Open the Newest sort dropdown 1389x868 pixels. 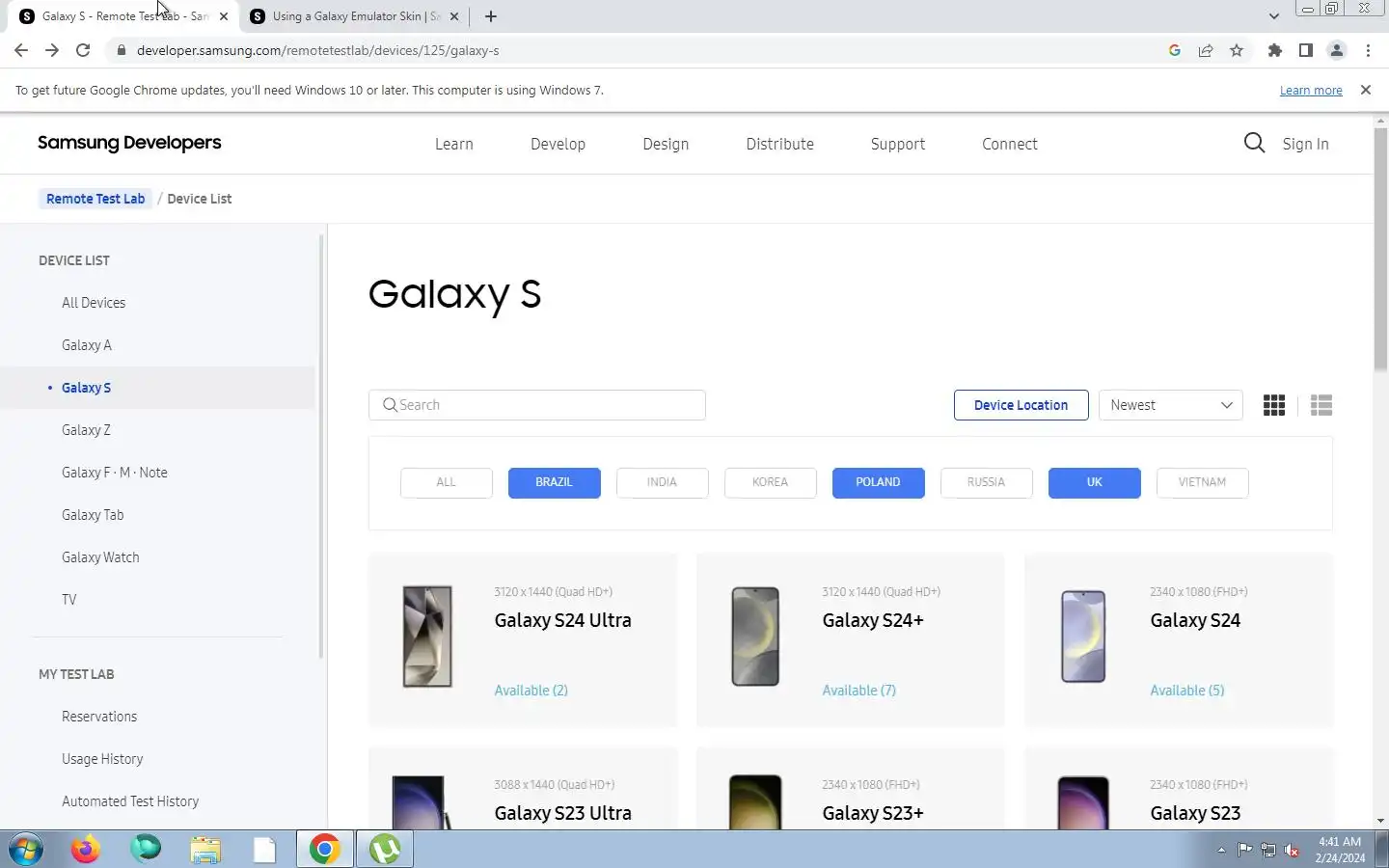(1171, 405)
